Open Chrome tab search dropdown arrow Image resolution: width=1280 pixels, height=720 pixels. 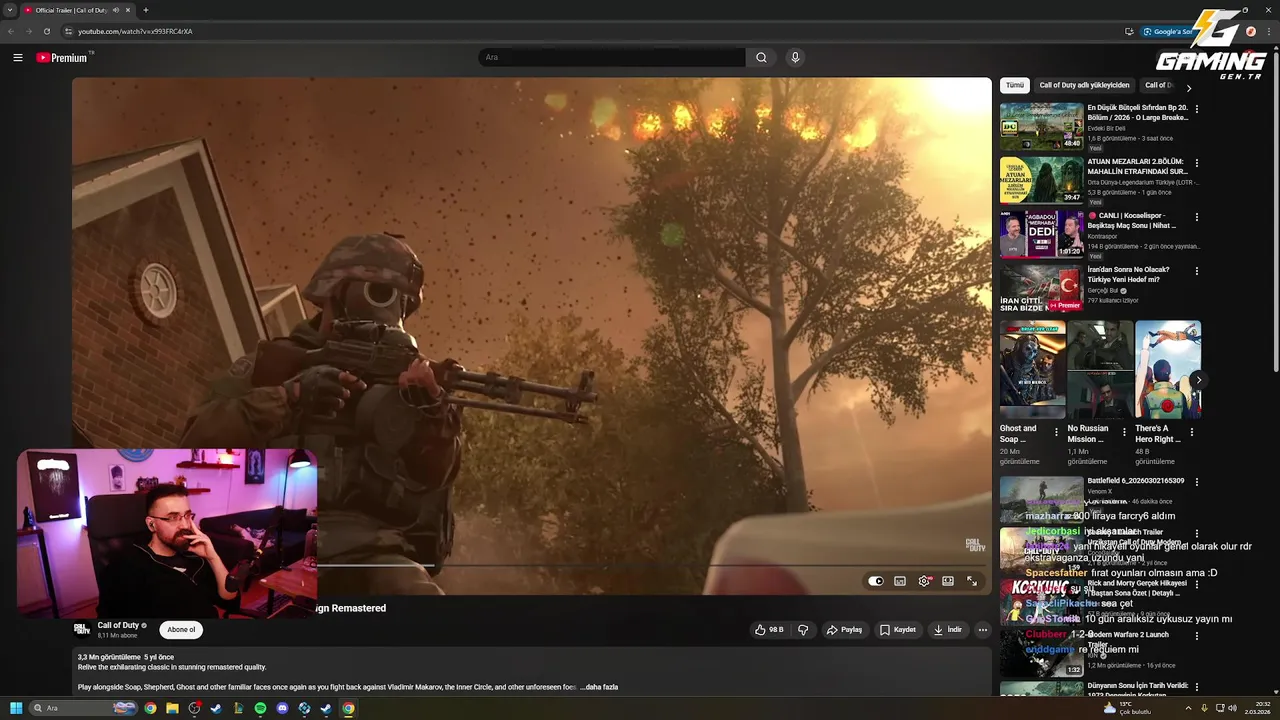(x=11, y=10)
